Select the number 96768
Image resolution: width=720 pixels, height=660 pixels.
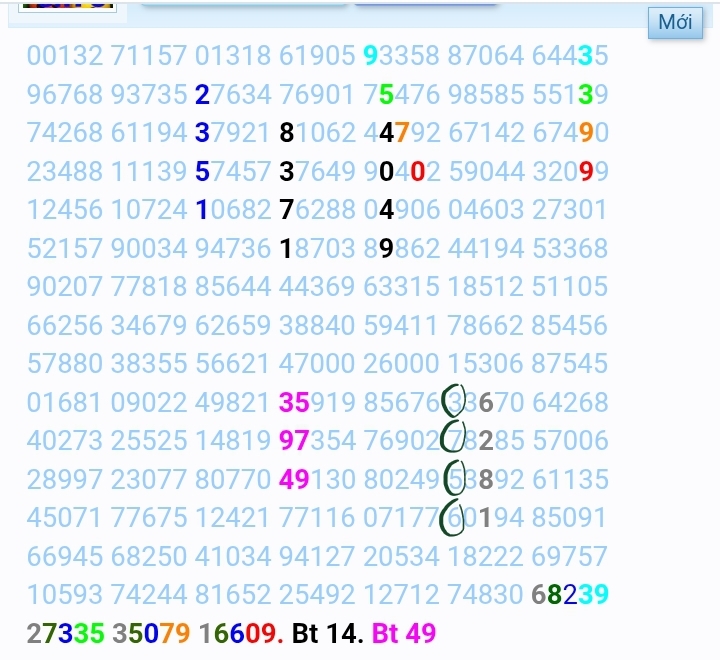coord(65,94)
